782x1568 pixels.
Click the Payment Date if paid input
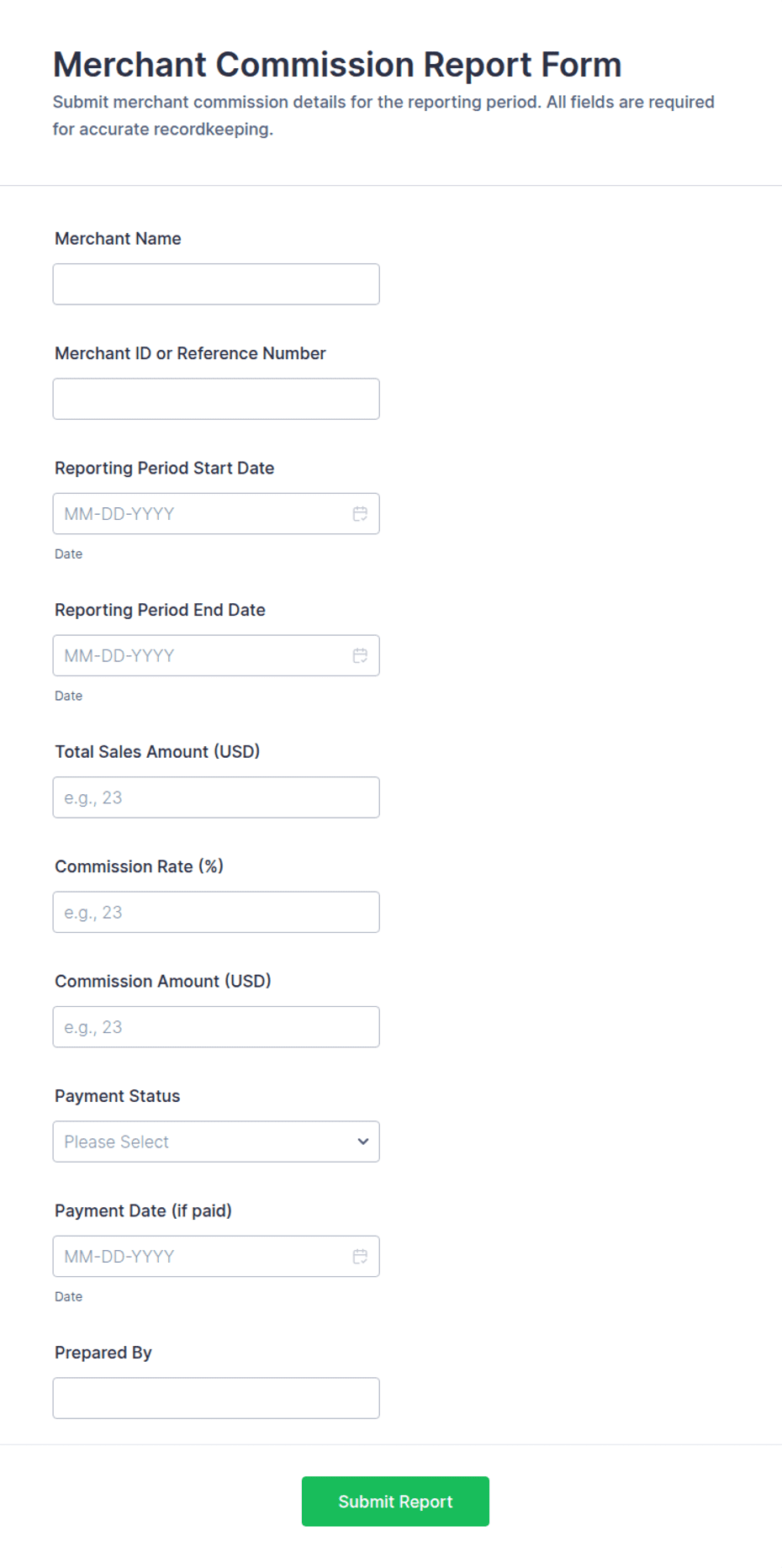(x=216, y=1256)
